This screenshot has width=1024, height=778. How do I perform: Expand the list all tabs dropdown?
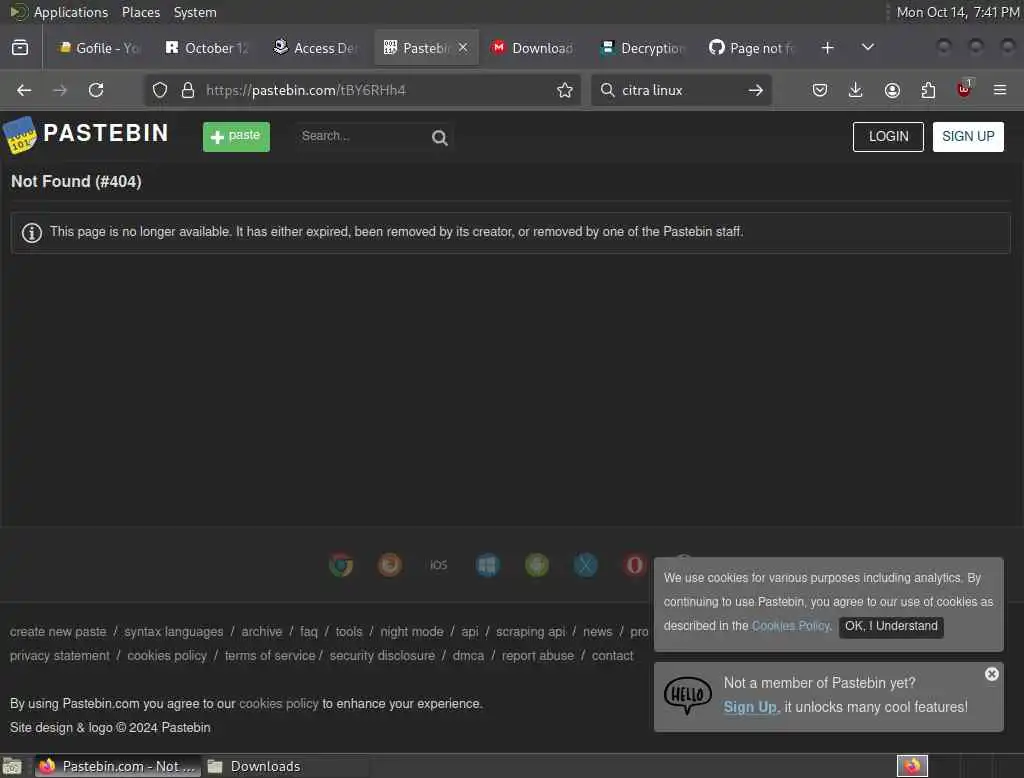pos(868,48)
